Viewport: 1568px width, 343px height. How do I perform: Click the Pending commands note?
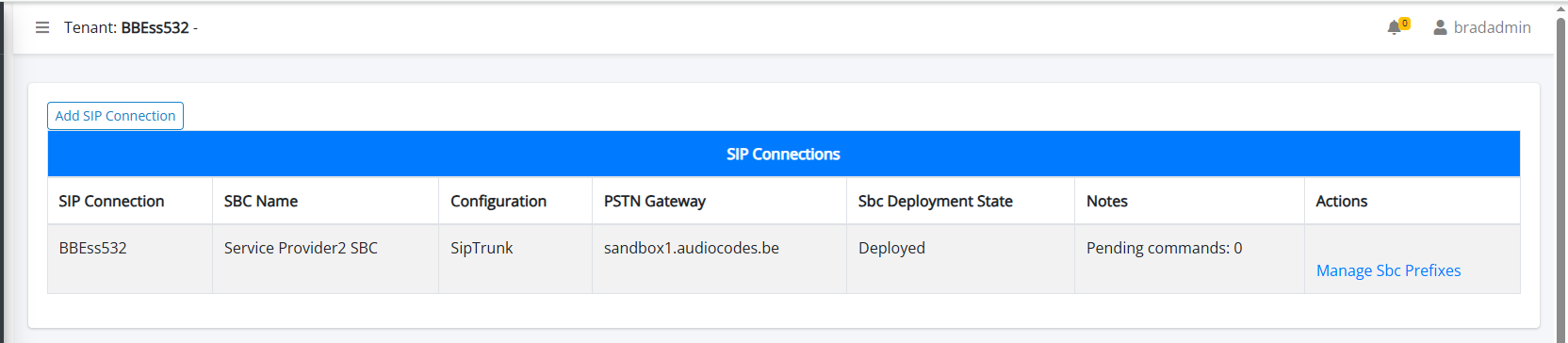coord(1164,248)
